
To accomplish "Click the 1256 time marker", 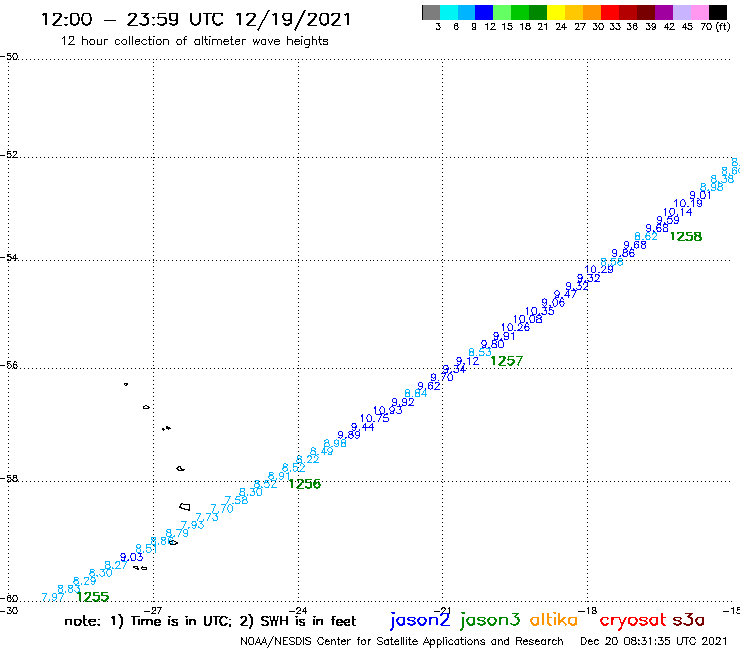I will coord(304,484).
